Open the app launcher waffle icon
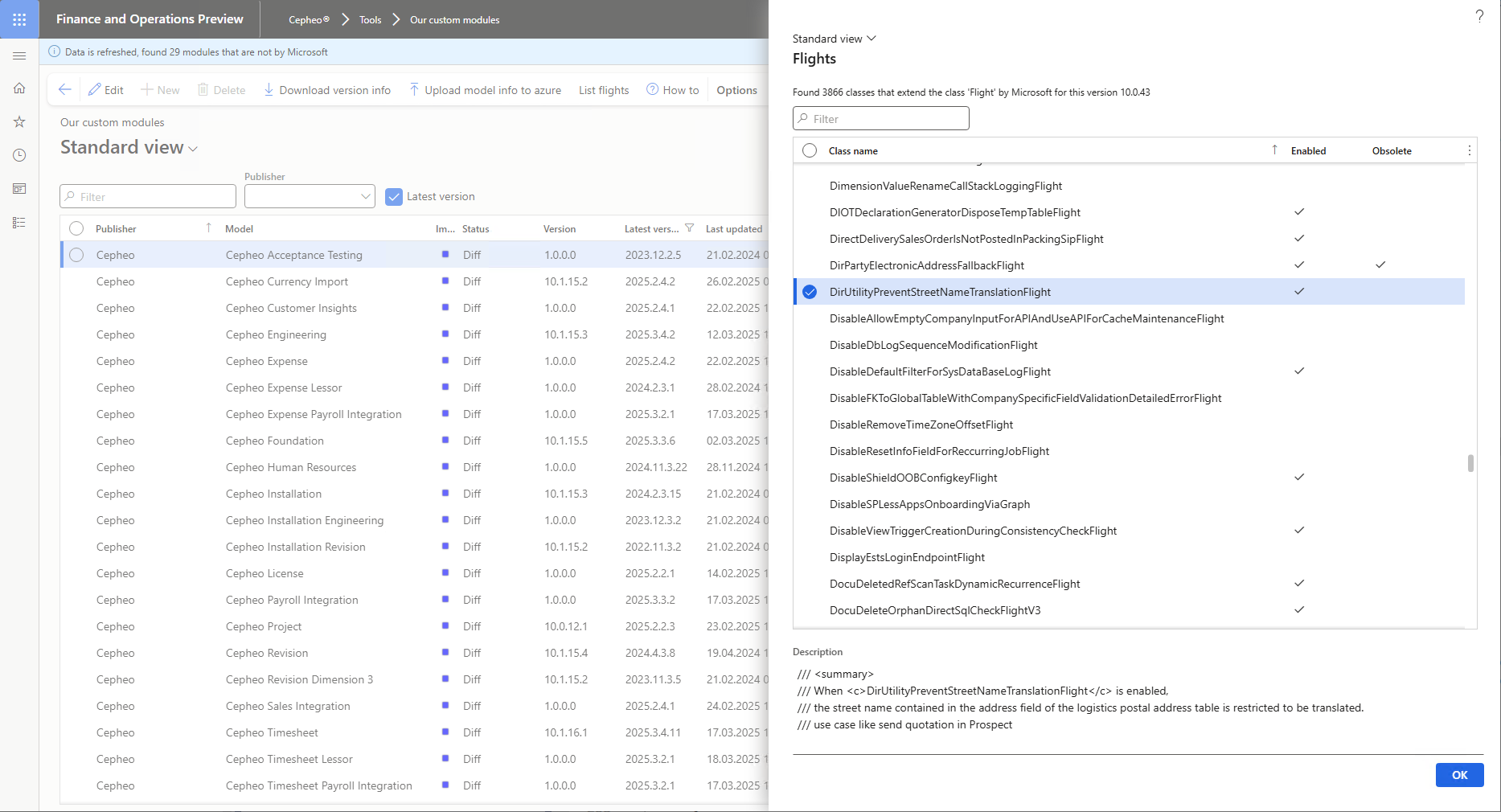 pos(19,19)
